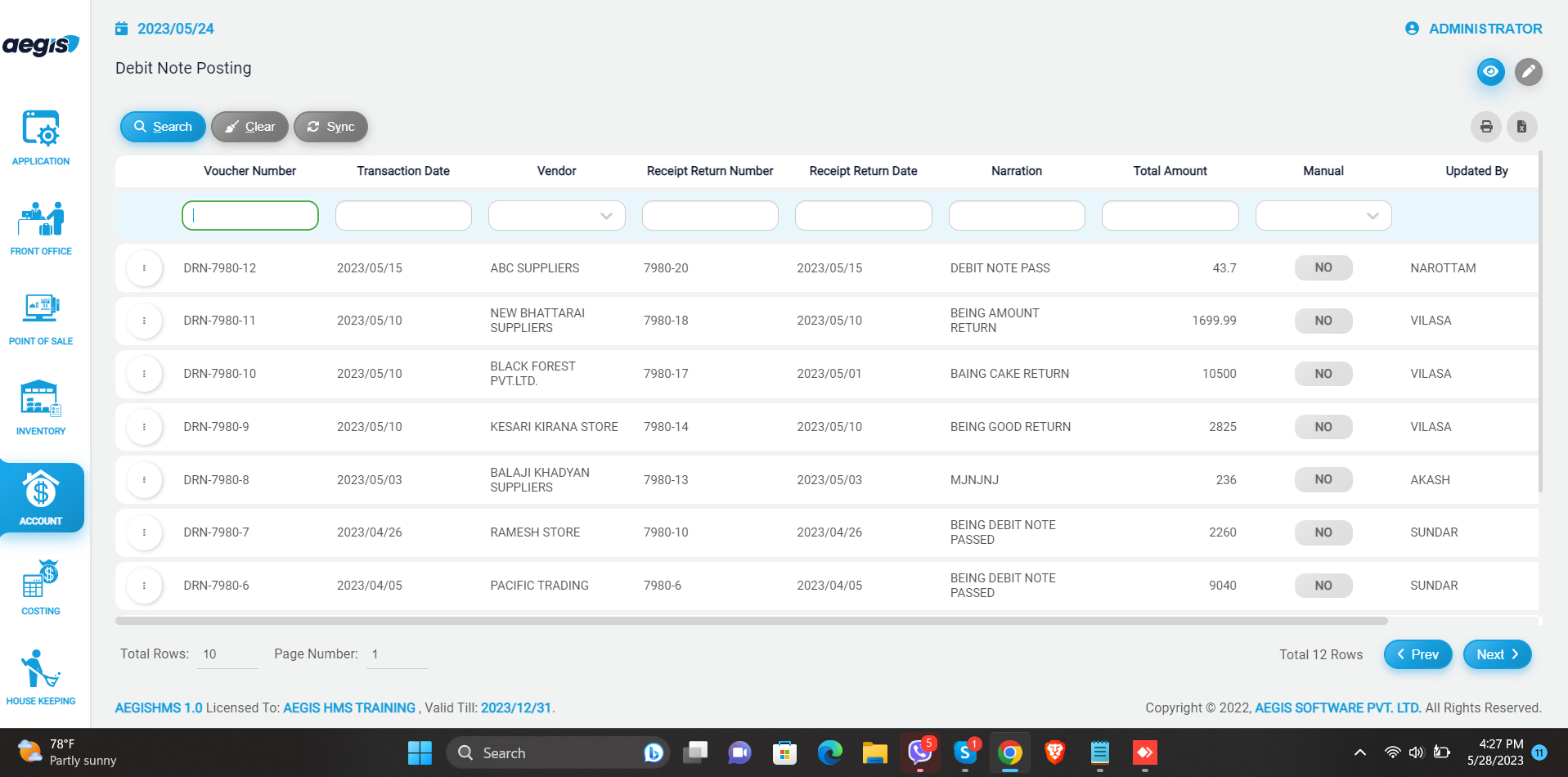Focus the Transaction Date filter field
1568x777 pixels.
[x=403, y=216]
